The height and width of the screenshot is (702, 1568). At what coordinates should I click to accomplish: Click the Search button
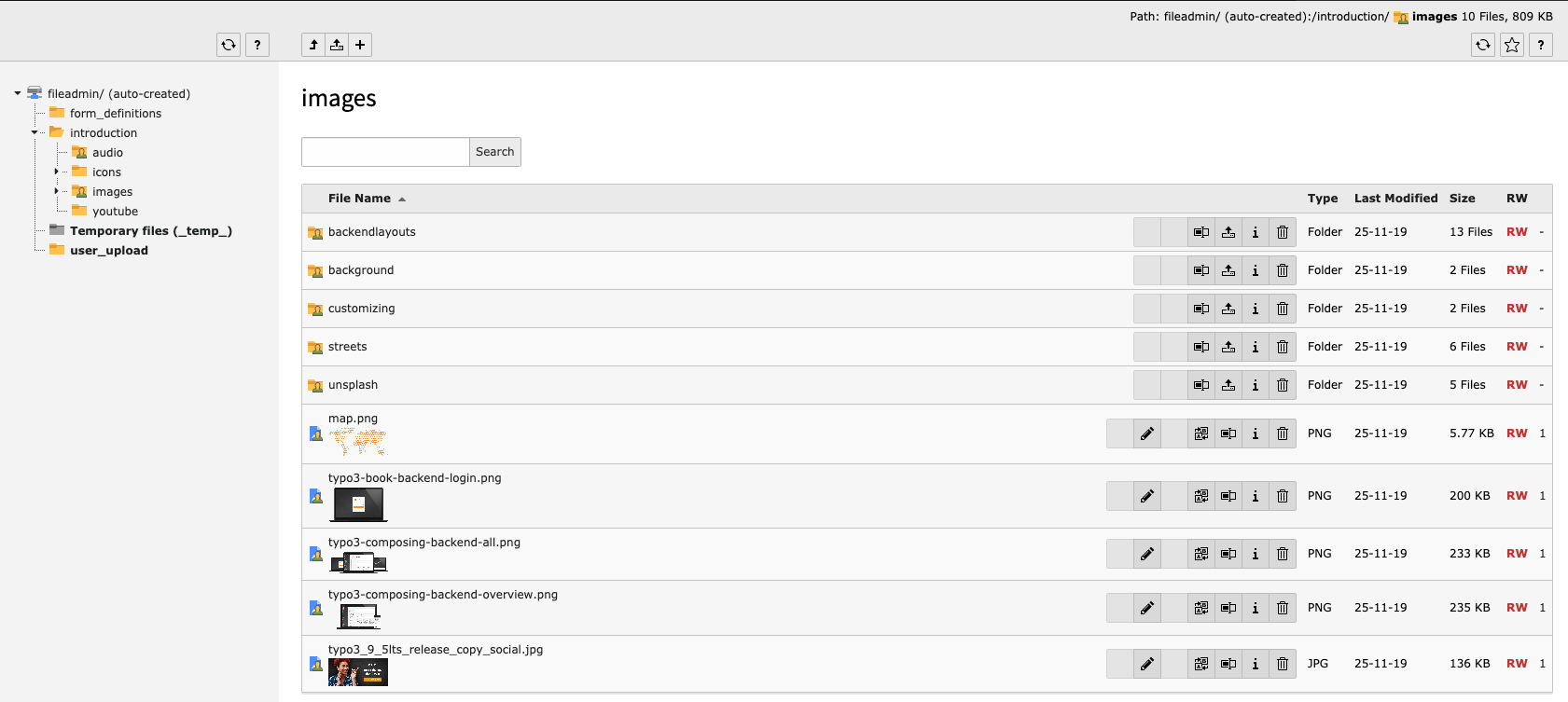(x=495, y=152)
